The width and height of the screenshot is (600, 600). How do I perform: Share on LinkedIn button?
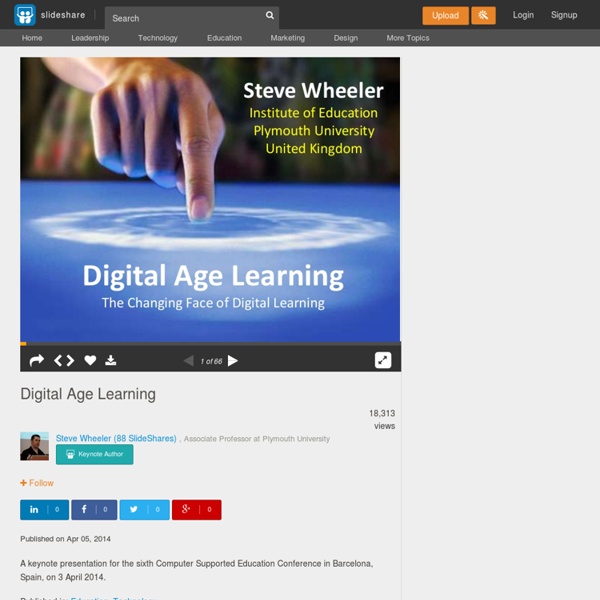pyautogui.click(x=44, y=510)
